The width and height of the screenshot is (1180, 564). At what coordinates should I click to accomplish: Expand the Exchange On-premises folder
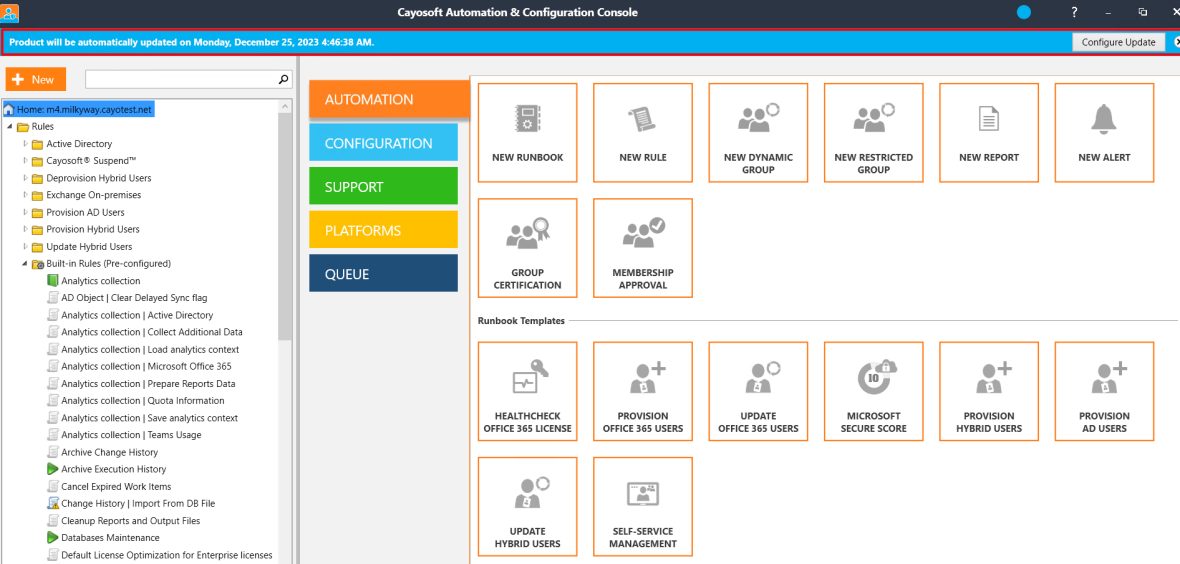pyautogui.click(x=25, y=195)
